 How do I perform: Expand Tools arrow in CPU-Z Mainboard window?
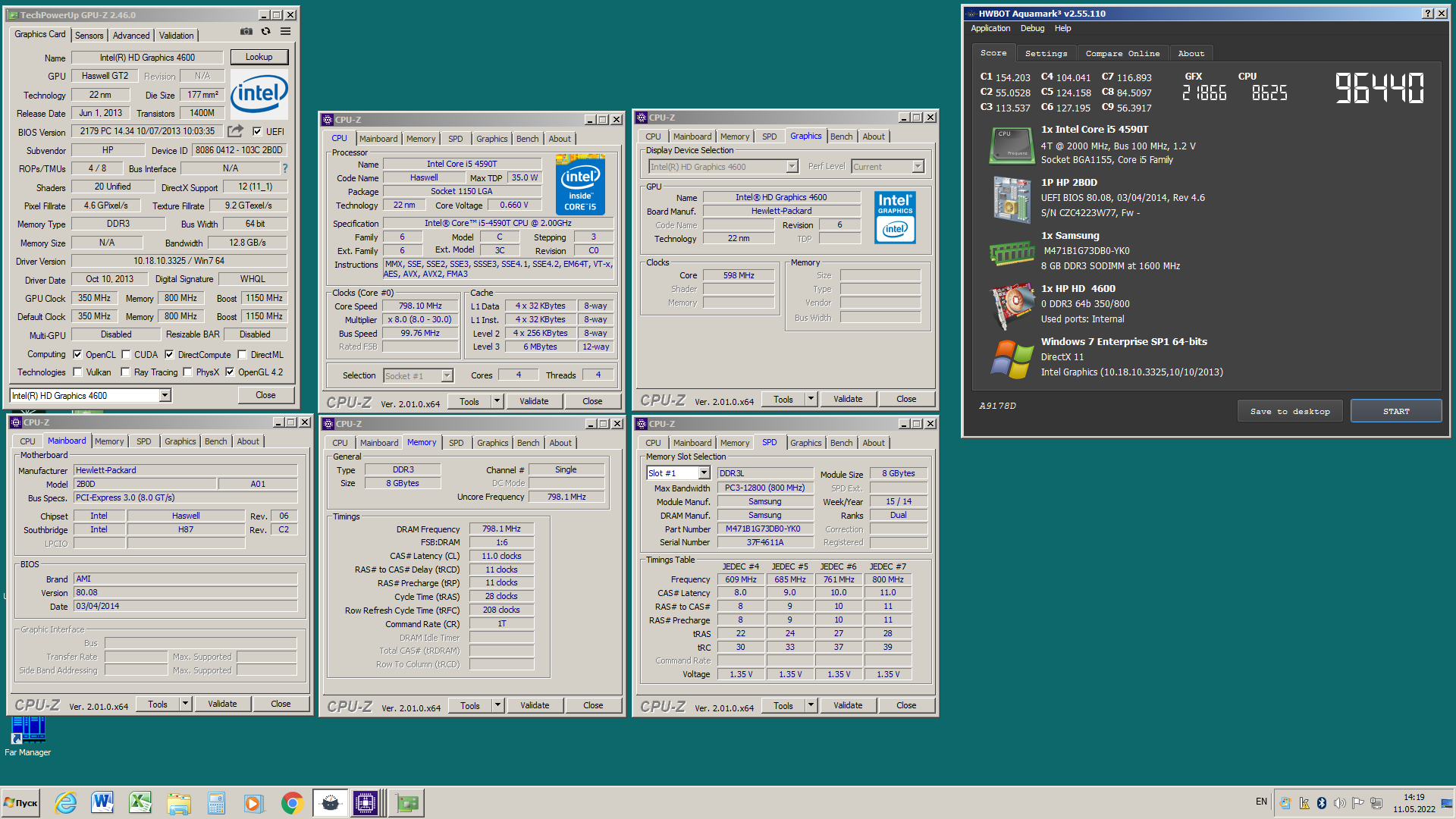[185, 704]
